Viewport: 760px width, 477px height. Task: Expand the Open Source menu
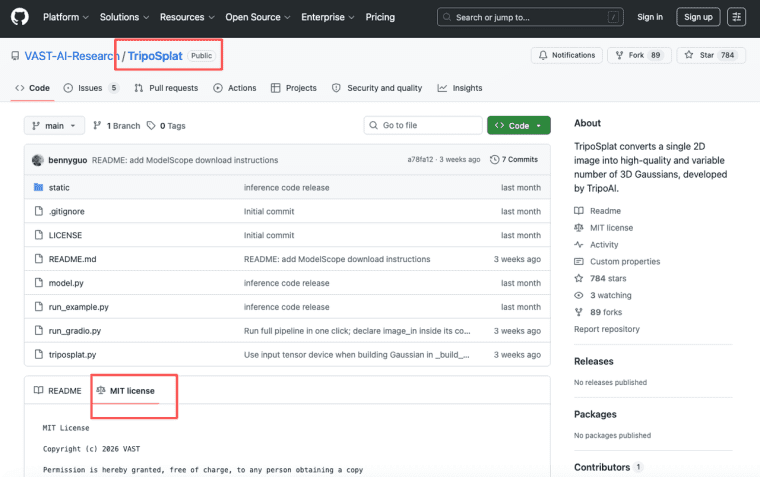257,17
